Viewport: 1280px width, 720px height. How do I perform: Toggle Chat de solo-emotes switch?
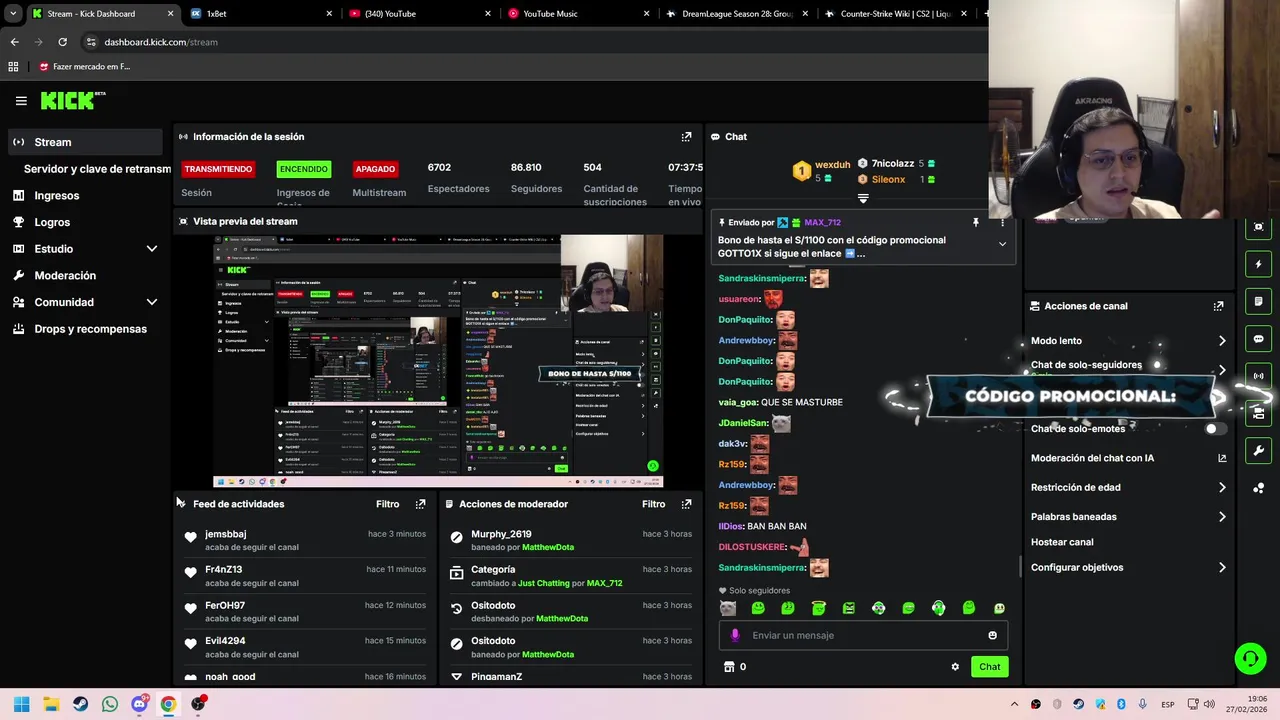click(x=1214, y=429)
